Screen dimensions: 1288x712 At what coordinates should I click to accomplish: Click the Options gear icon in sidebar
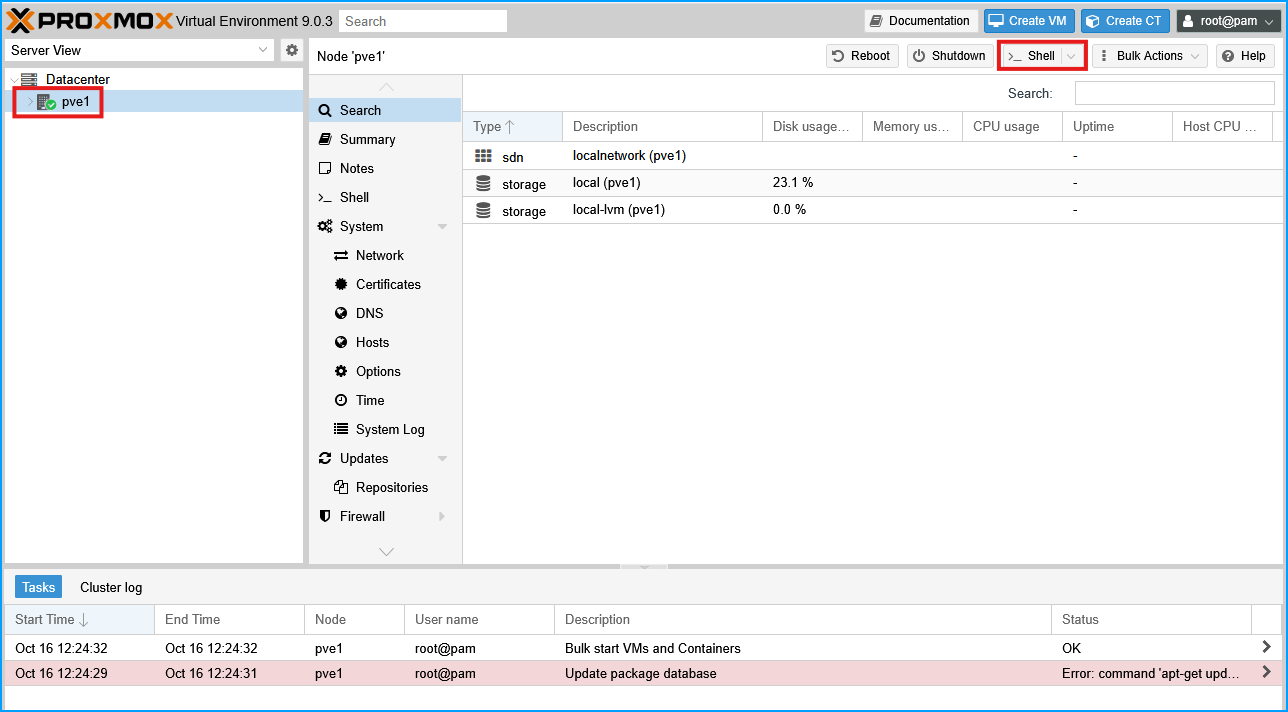(340, 371)
